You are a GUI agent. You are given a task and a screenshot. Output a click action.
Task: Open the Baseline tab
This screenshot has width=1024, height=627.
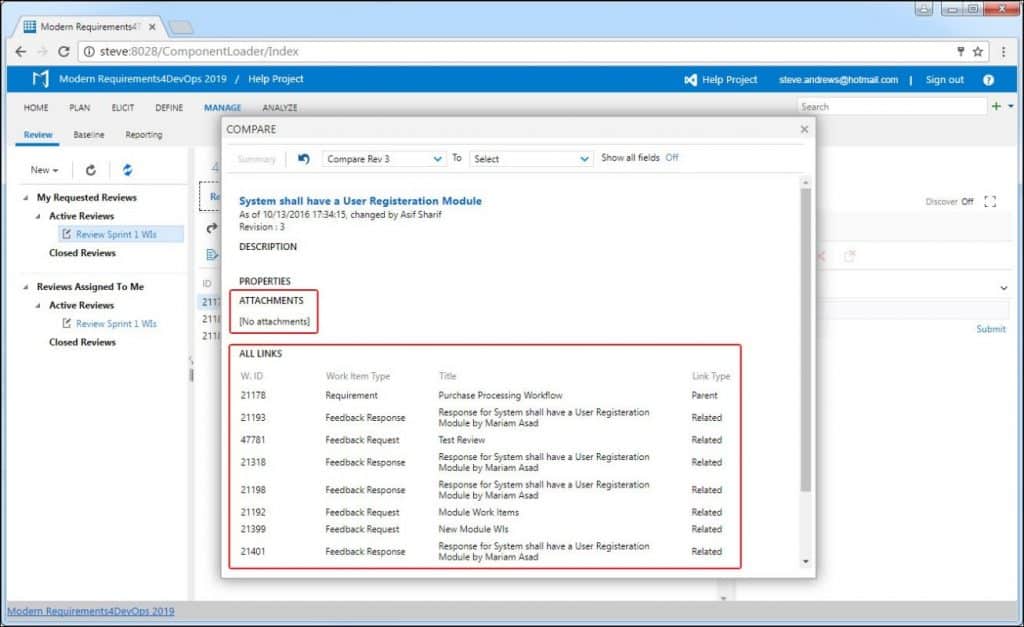[x=88, y=132]
